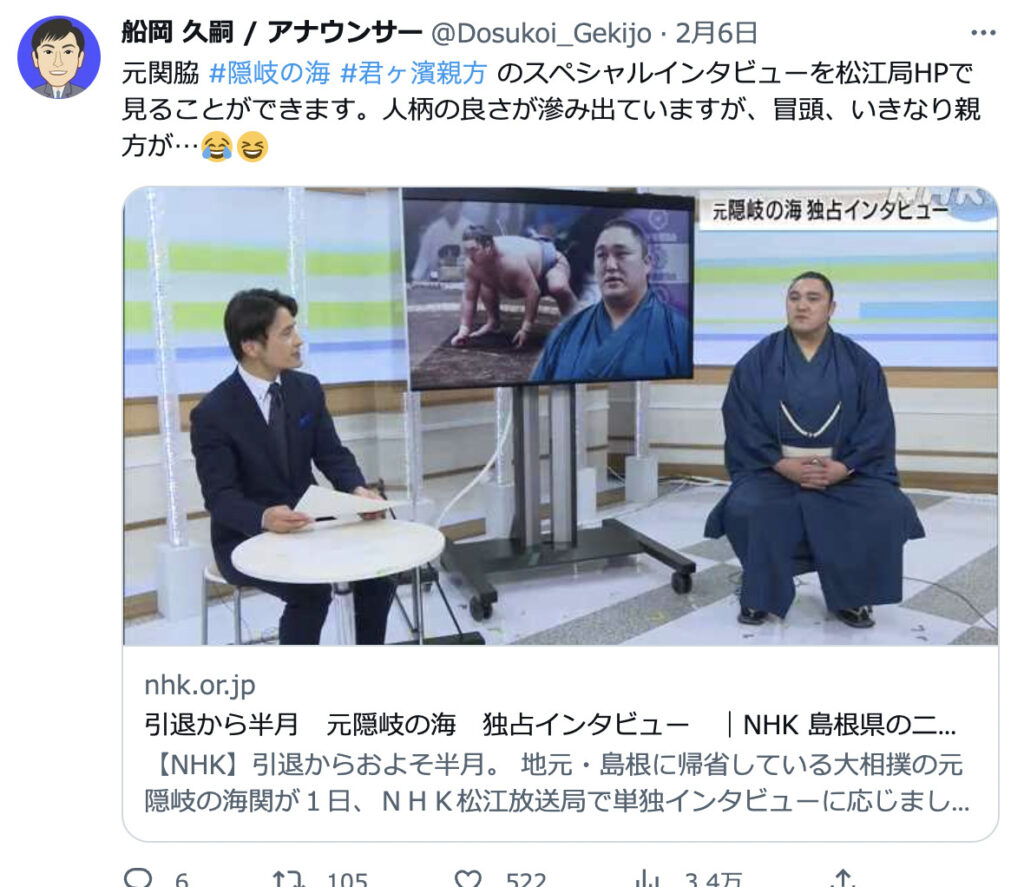Image resolution: width=1024 pixels, height=887 pixels.
Task: Open the 2月6日 tweet date link
Action: point(716,33)
